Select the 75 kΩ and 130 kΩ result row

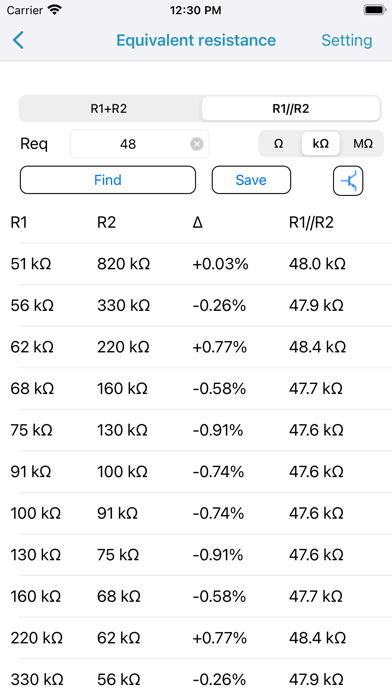pos(196,430)
